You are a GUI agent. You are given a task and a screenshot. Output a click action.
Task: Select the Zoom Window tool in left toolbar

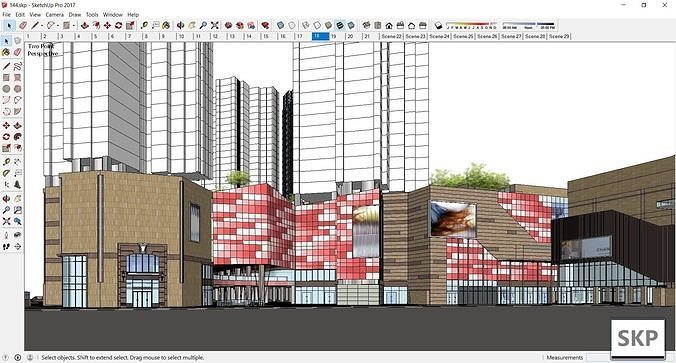17,210
